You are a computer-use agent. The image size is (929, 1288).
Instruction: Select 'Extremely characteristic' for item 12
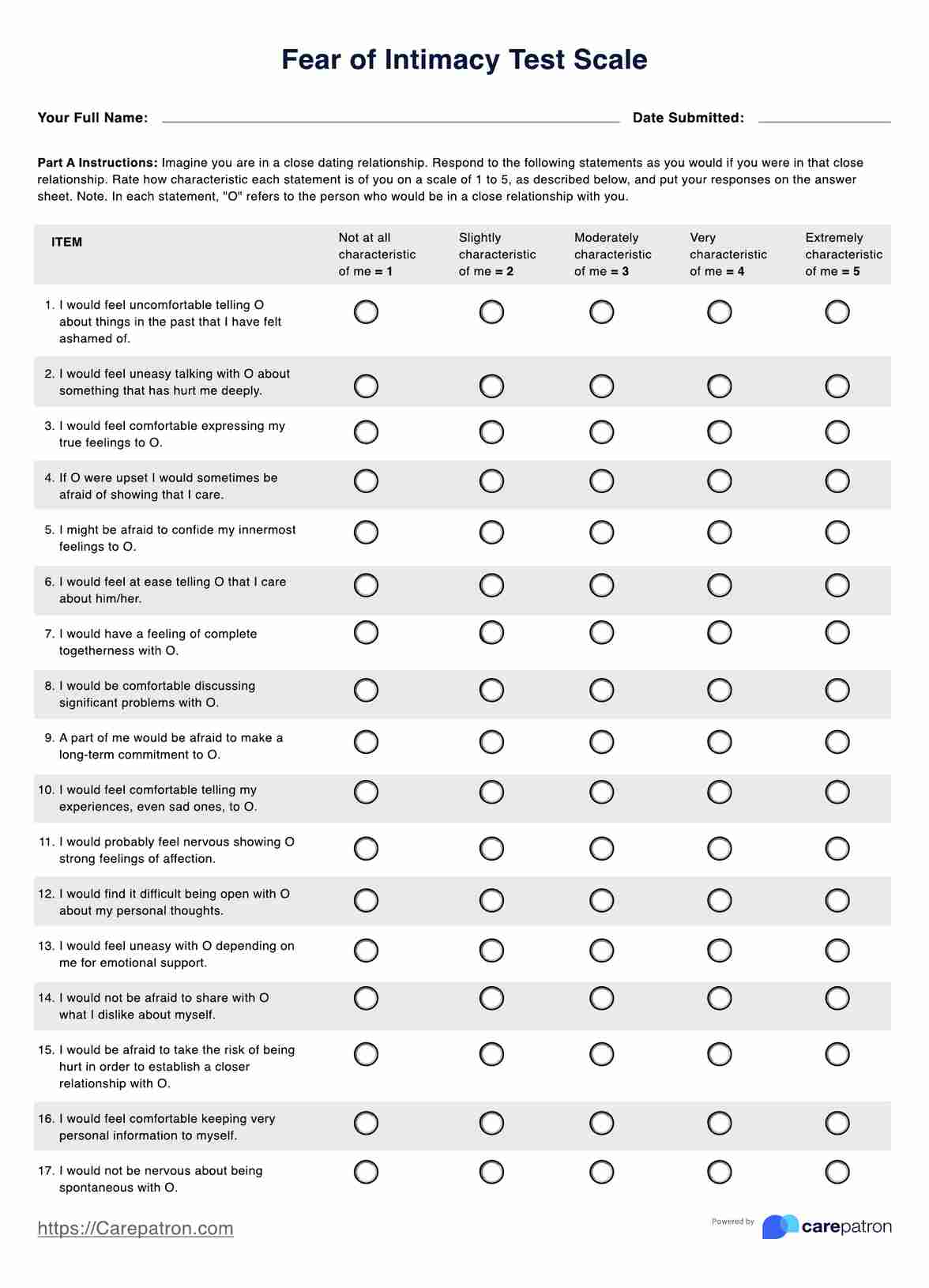point(837,901)
